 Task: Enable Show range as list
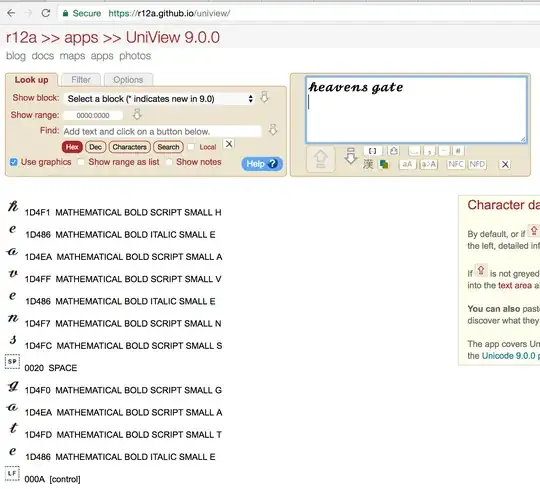(81, 162)
